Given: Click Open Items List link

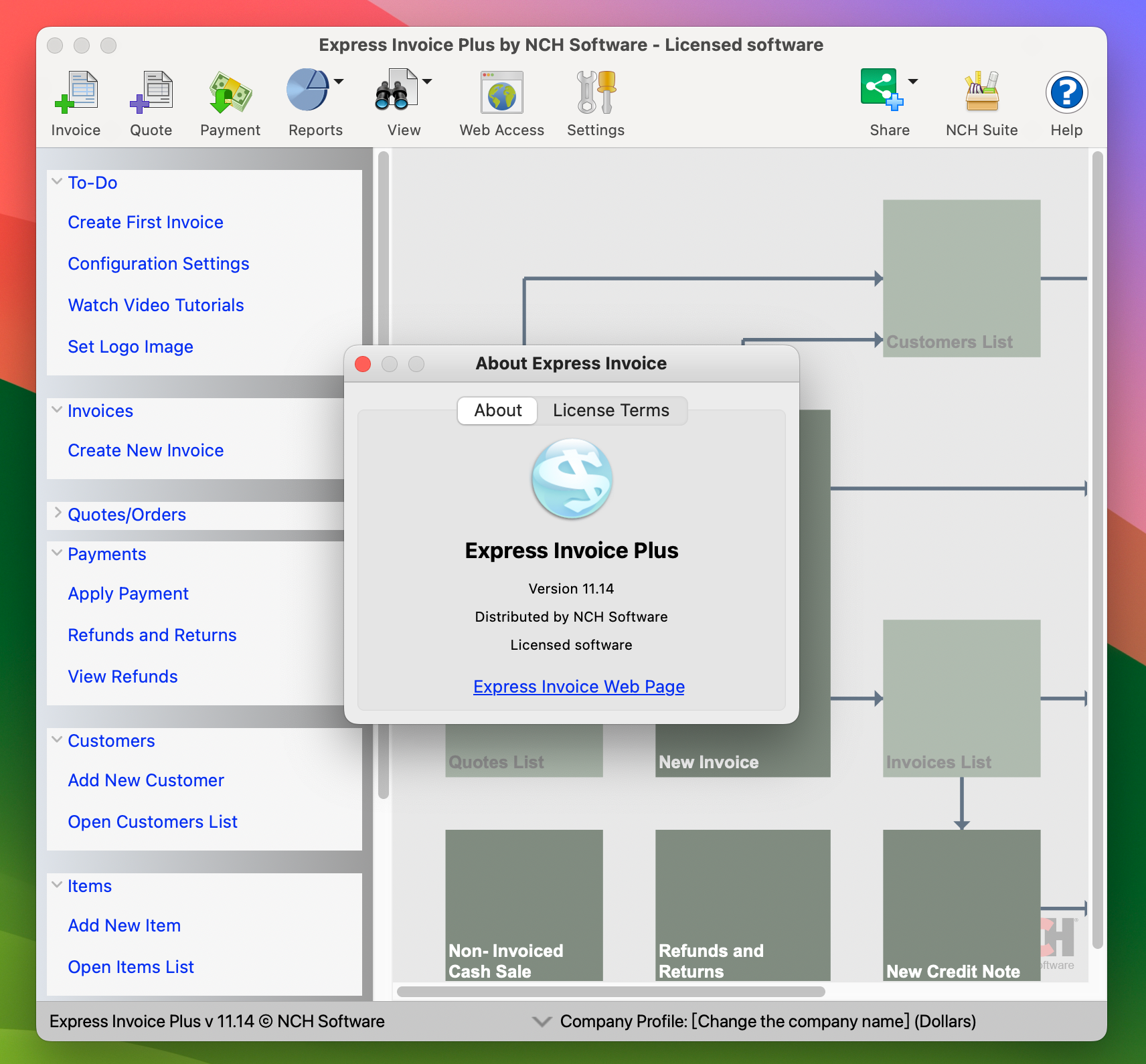Looking at the screenshot, I should (131, 967).
